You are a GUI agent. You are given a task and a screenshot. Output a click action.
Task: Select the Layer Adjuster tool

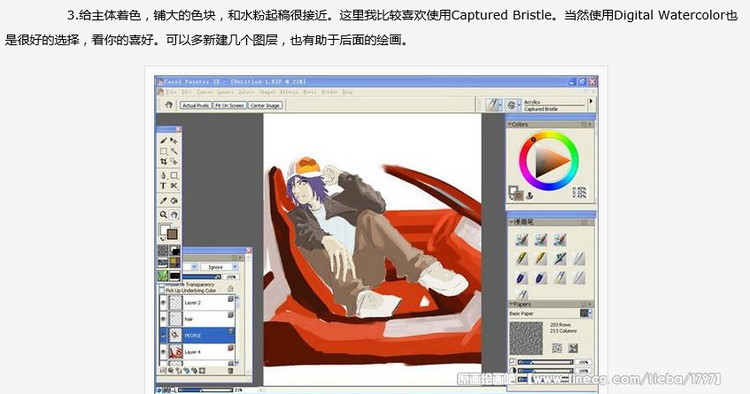pos(174,141)
